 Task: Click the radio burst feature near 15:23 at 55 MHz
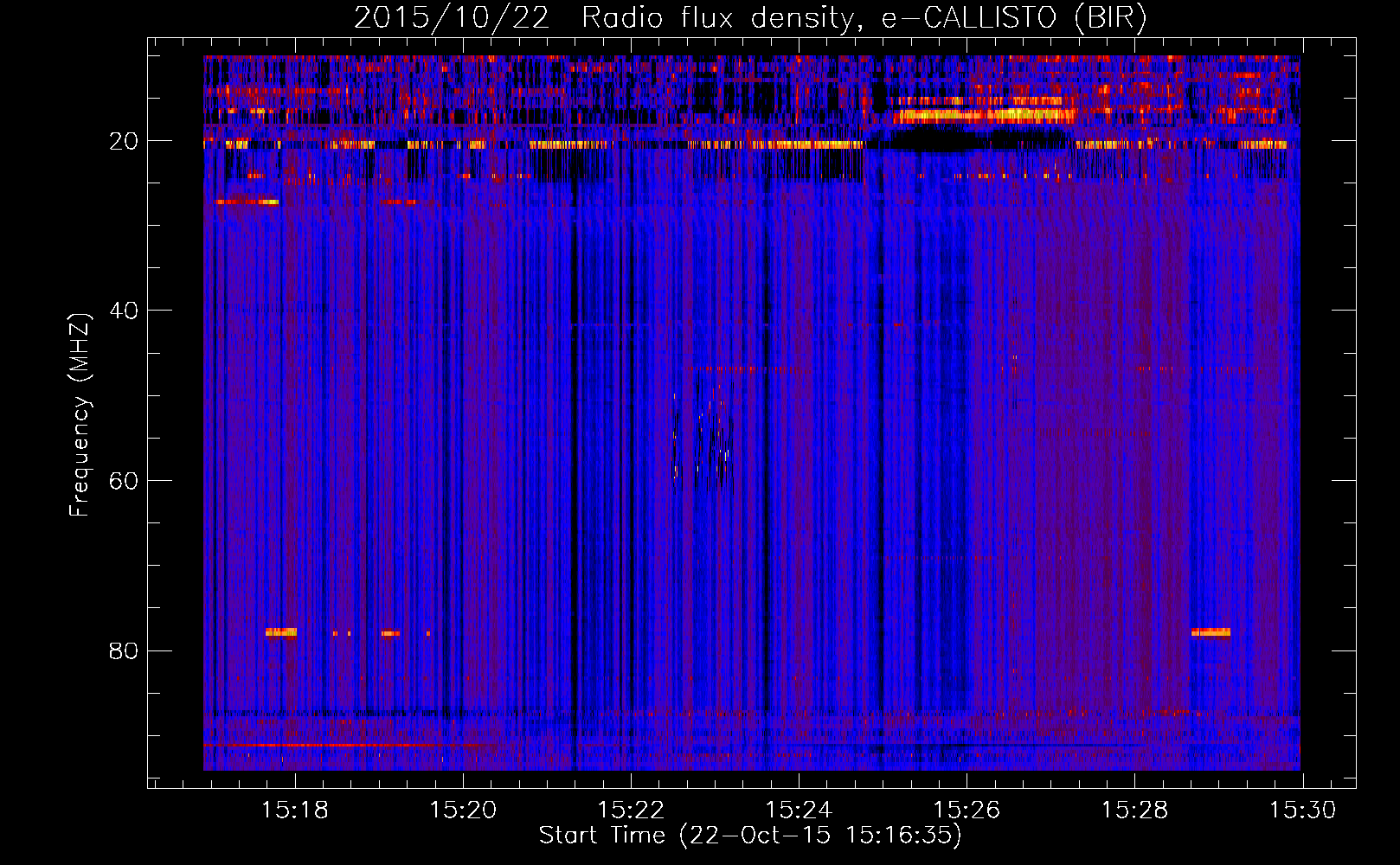click(703, 441)
